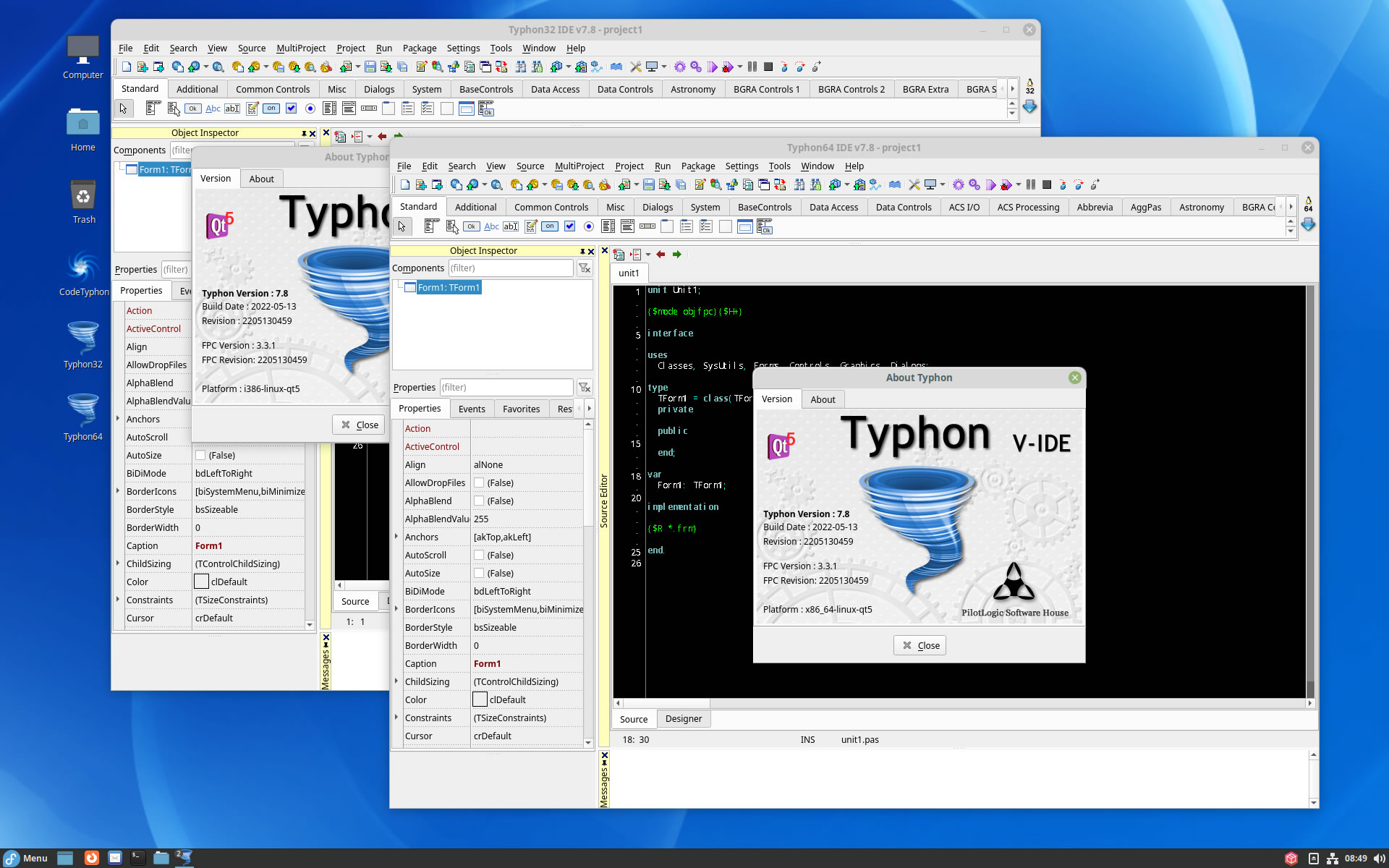Click Close in the Typhon32 About dialog
The image size is (1389, 868).
click(x=359, y=425)
